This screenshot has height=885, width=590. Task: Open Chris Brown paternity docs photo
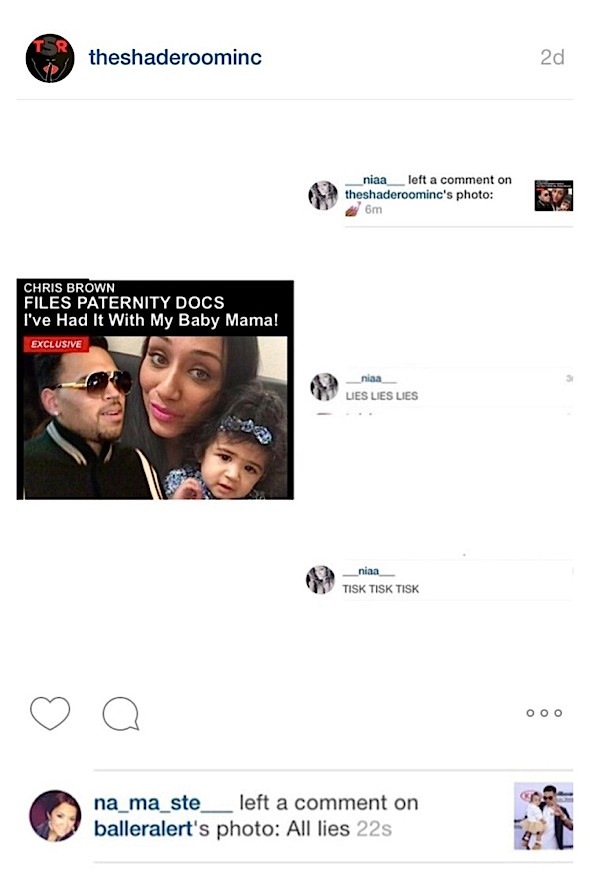pyautogui.click(x=155, y=389)
